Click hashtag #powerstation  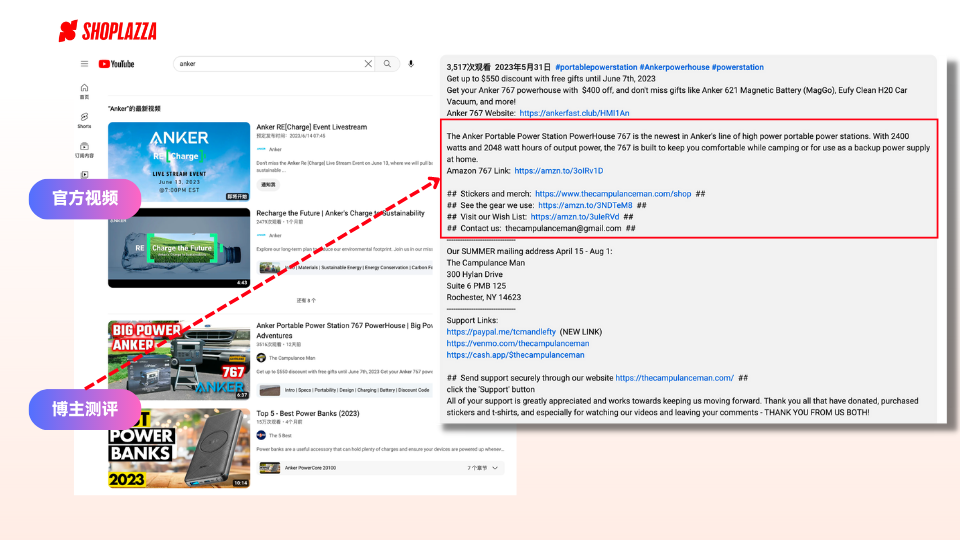(738, 67)
